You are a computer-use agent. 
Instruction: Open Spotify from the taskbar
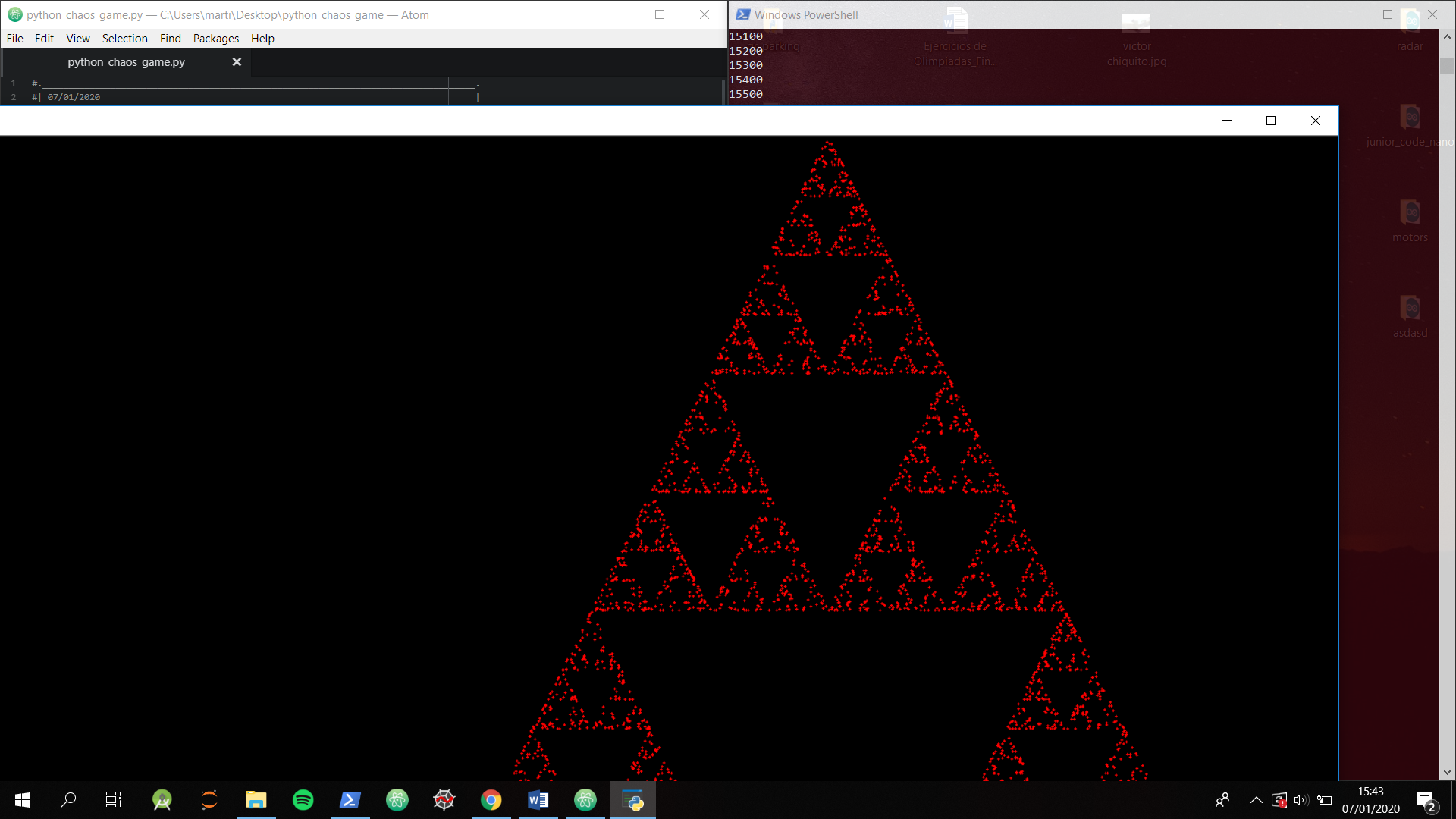(303, 800)
